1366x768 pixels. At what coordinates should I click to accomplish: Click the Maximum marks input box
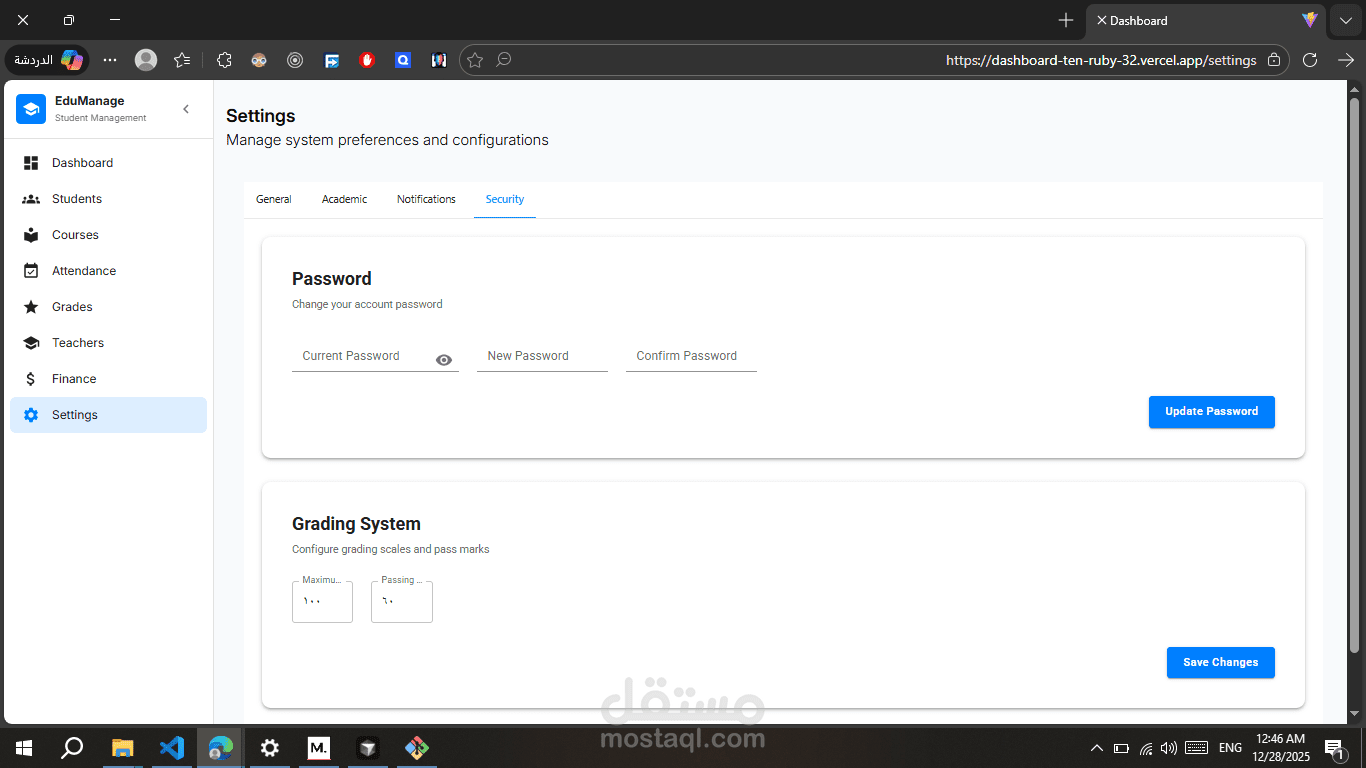[322, 602]
